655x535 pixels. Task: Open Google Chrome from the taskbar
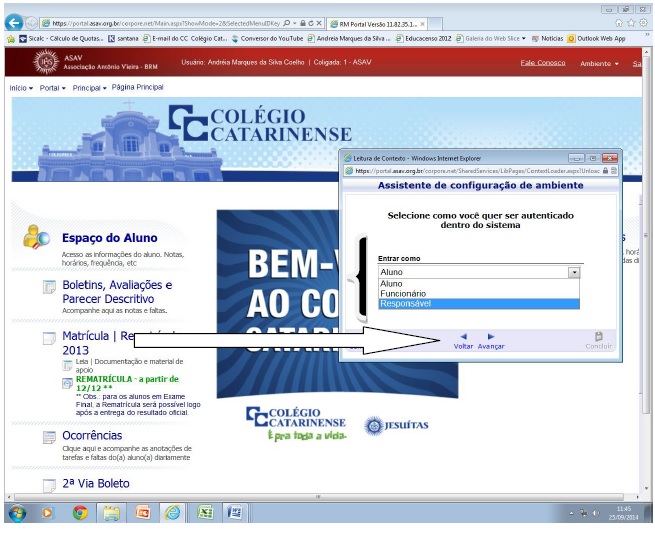pyautogui.click(x=80, y=513)
